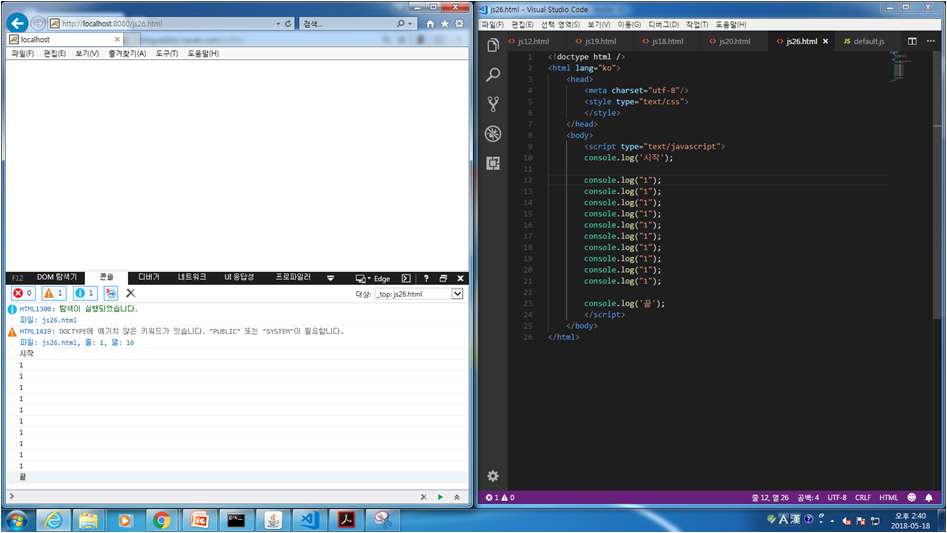Open Chrome from Windows taskbar
Image resolution: width=947 pixels, height=533 pixels.
161,520
